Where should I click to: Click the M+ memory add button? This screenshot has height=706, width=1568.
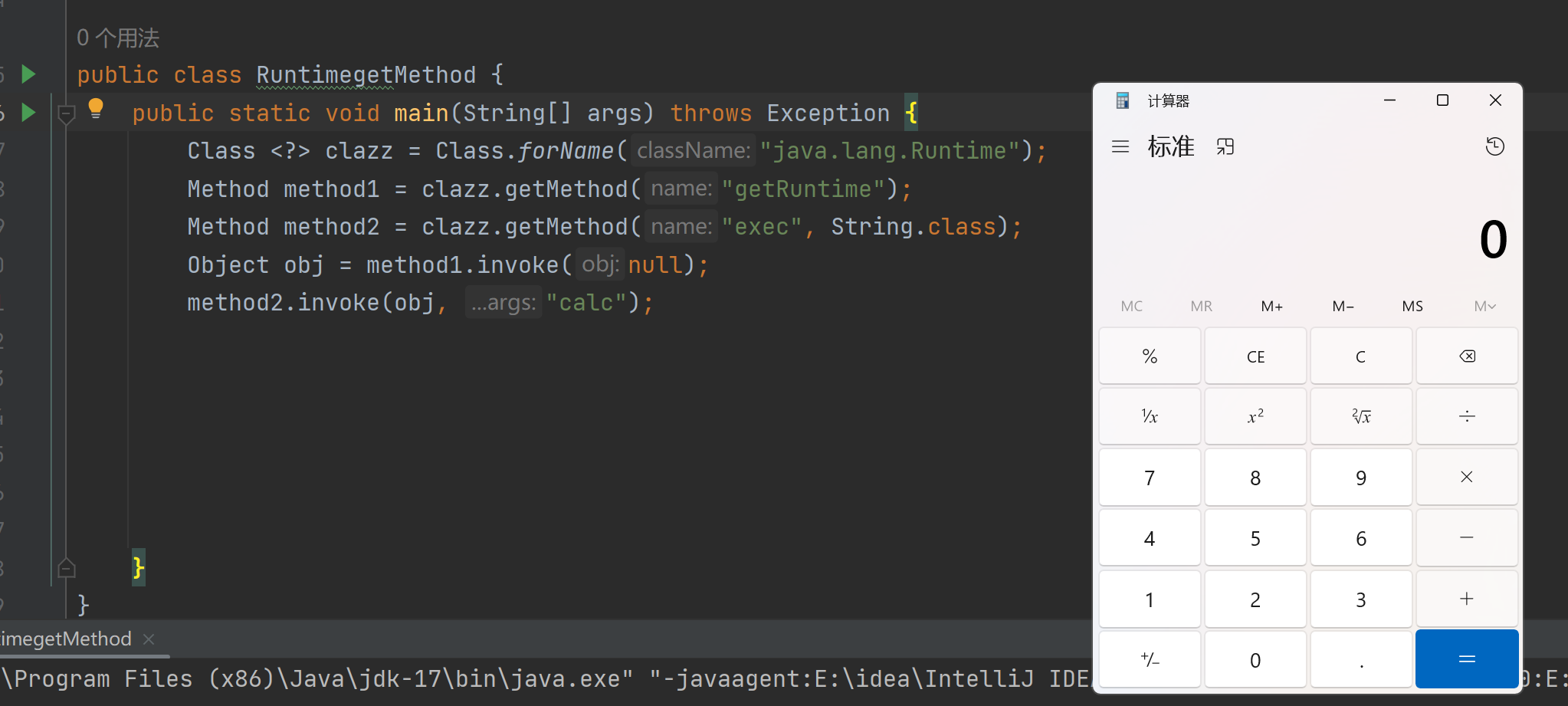pyautogui.click(x=1271, y=307)
